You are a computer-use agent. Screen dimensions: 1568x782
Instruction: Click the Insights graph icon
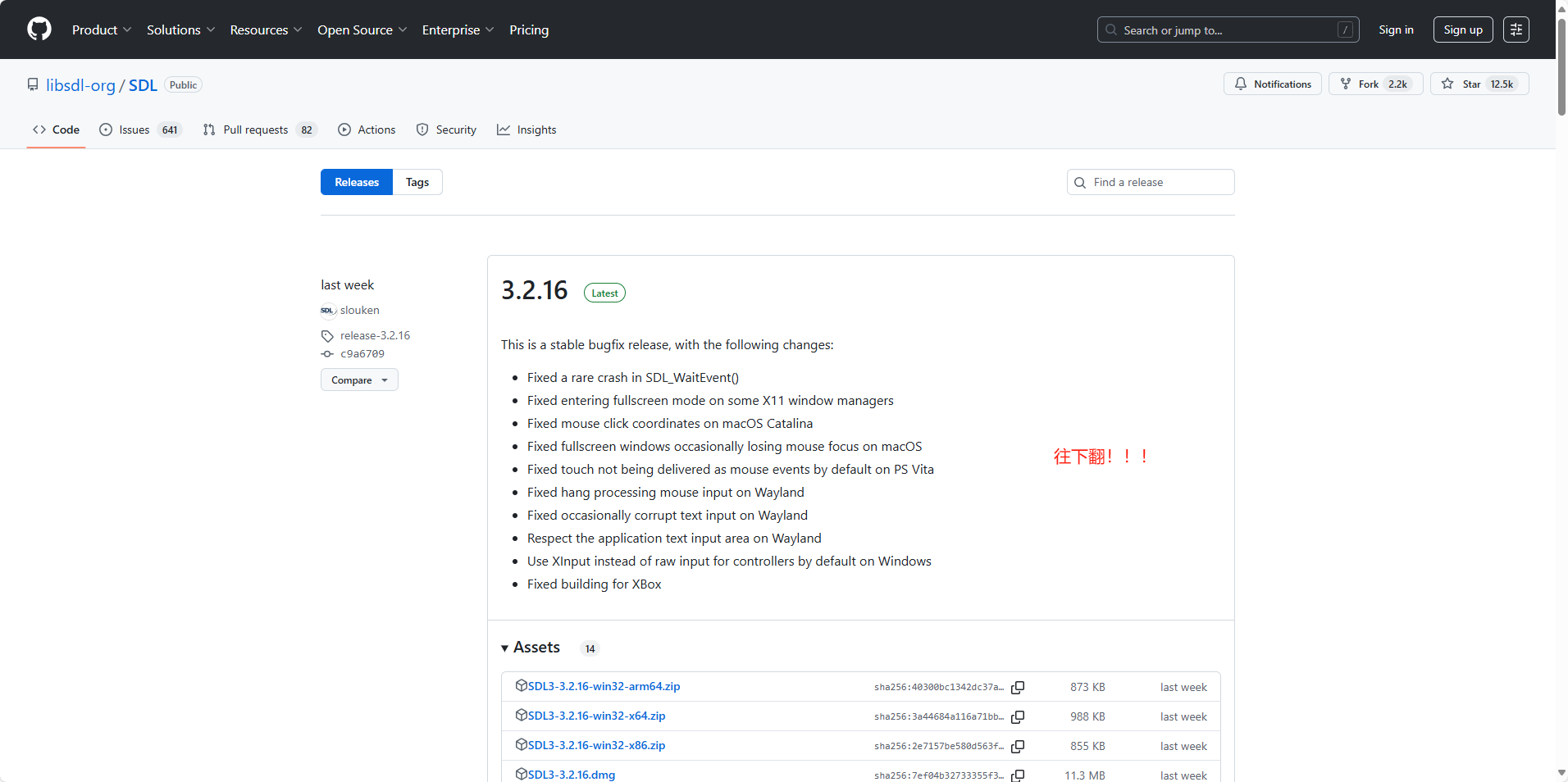(x=504, y=130)
